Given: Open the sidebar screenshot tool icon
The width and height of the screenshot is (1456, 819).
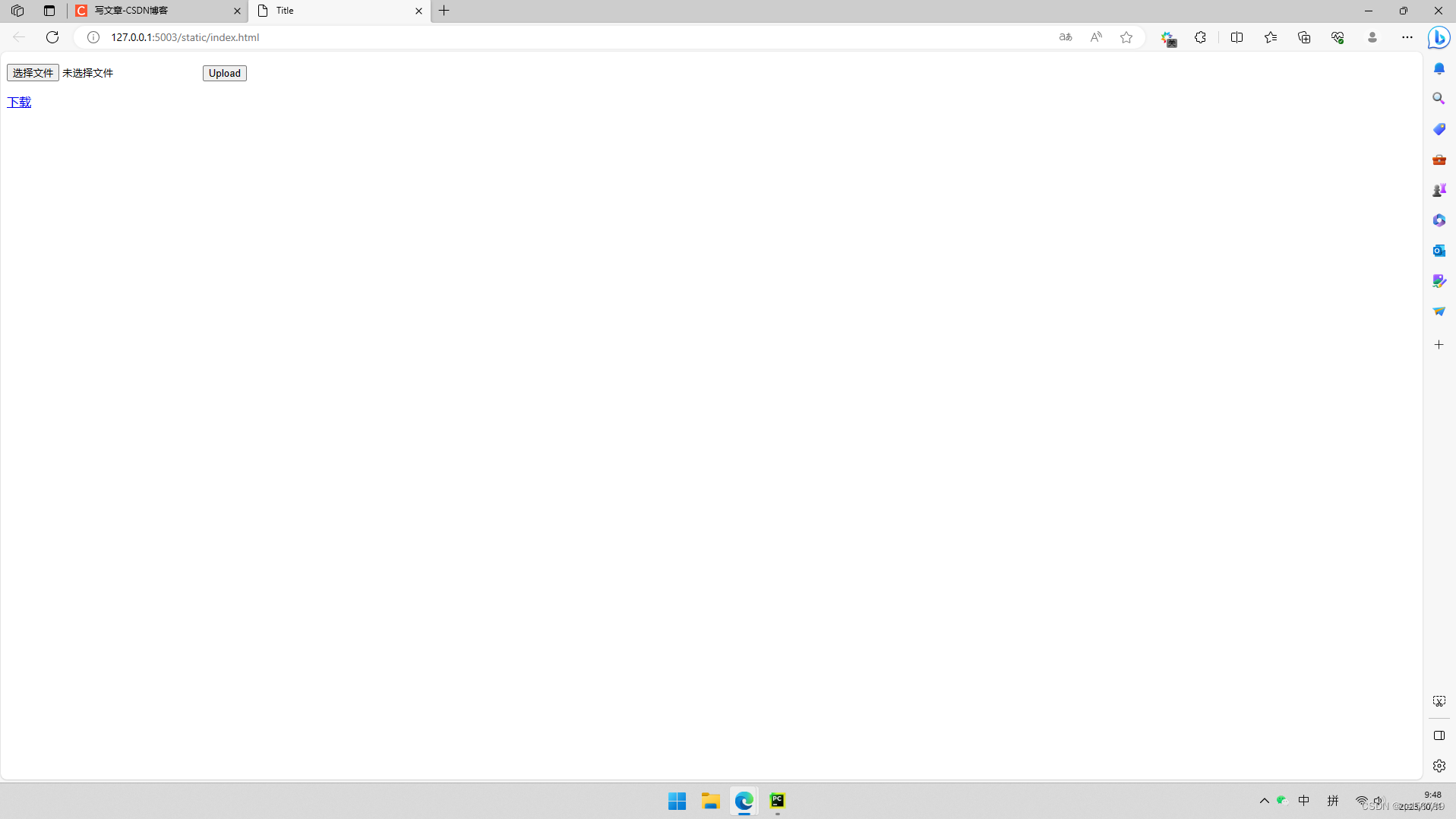Looking at the screenshot, I should click(x=1439, y=701).
